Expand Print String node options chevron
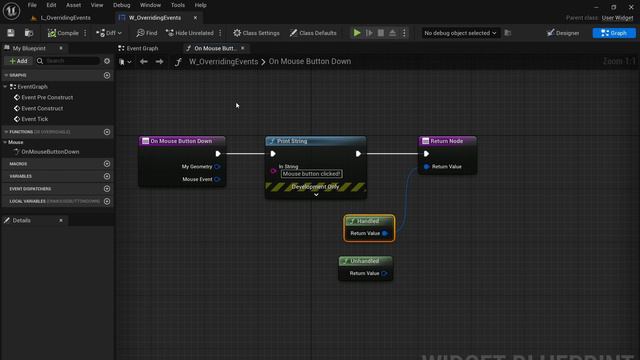This screenshot has width=640, height=360. click(x=316, y=195)
